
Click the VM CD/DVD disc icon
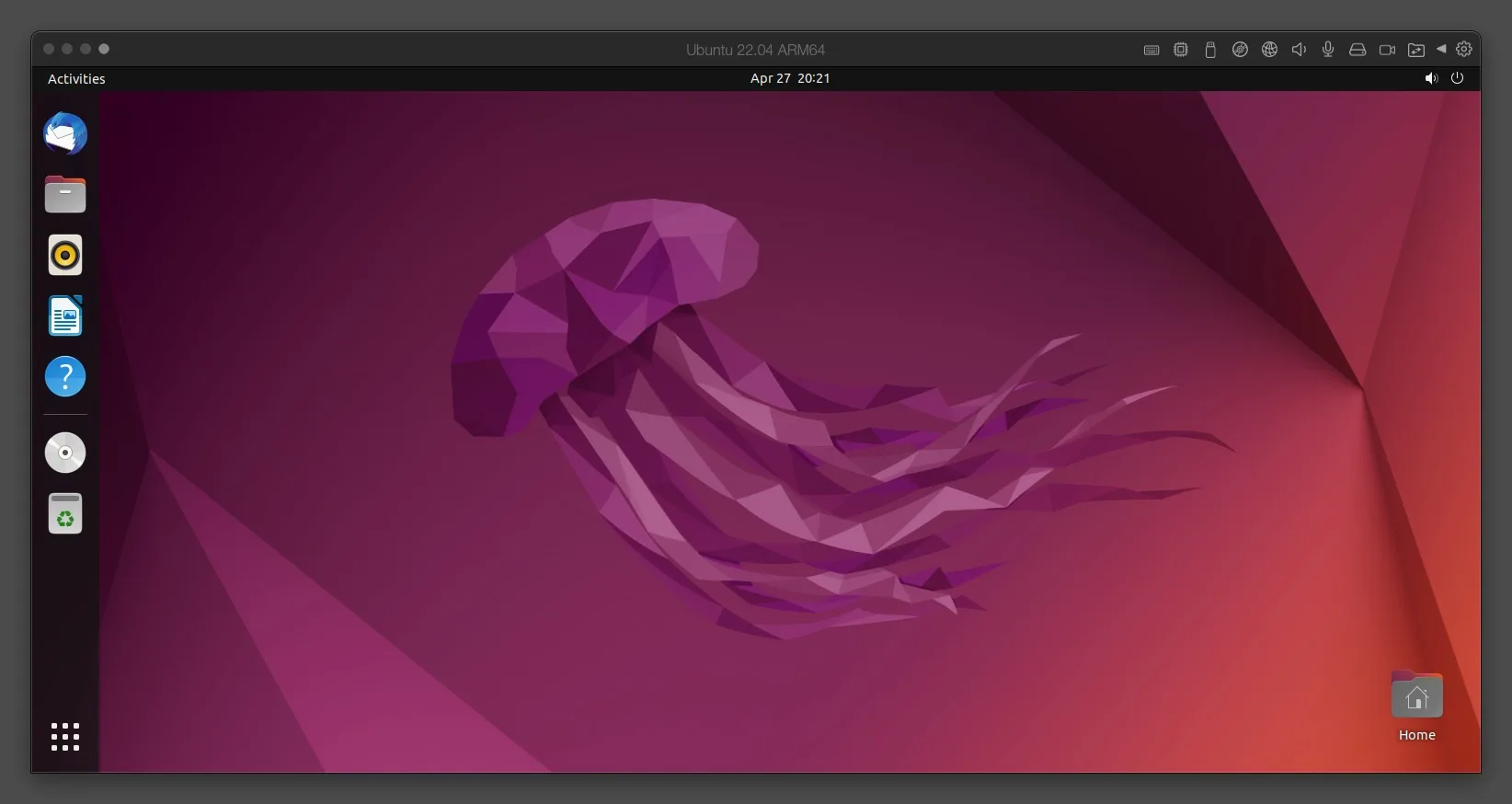pos(1240,50)
